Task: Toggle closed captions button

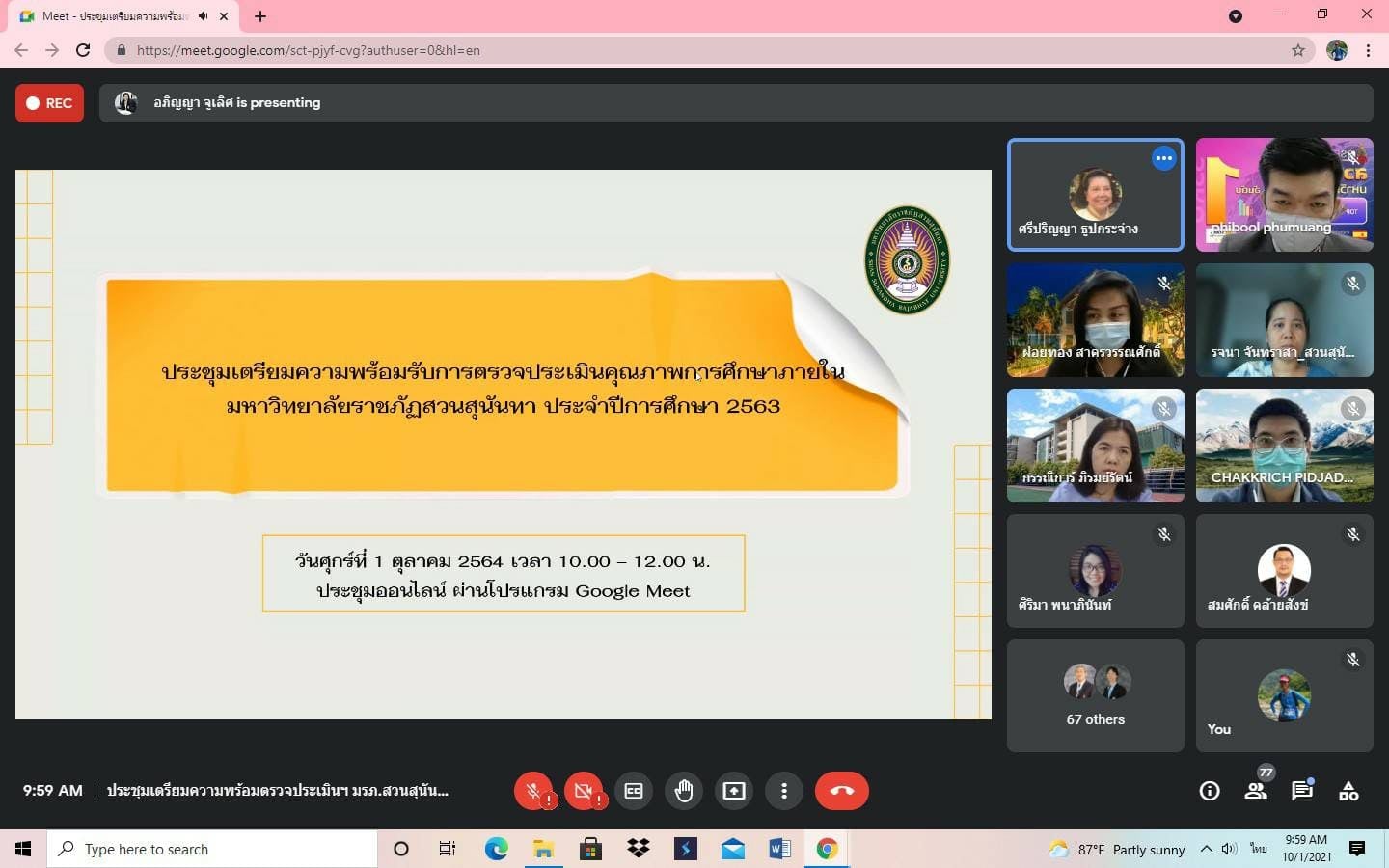Action: click(x=634, y=791)
